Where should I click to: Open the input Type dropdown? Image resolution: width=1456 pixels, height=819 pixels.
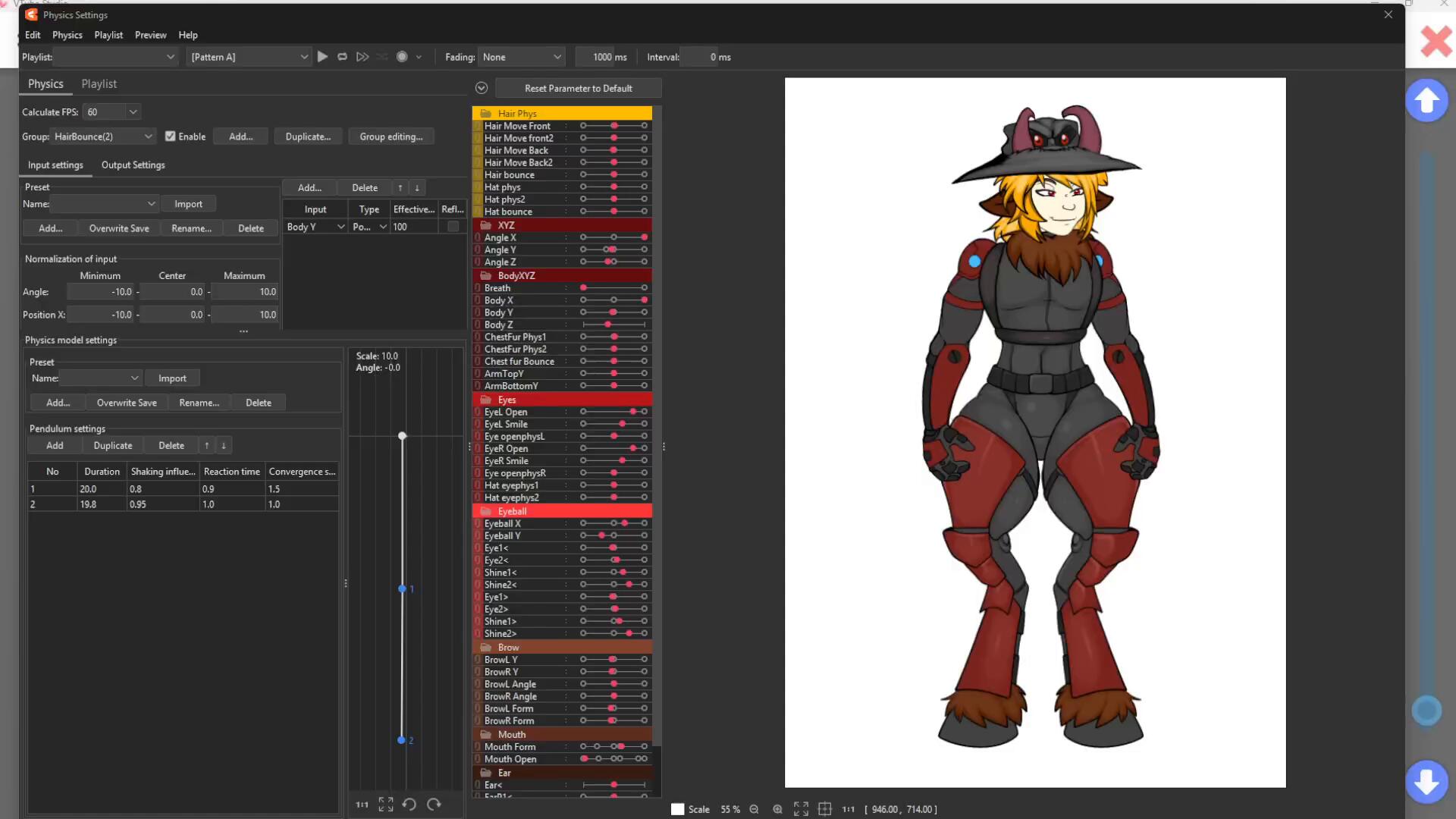pyautogui.click(x=369, y=227)
